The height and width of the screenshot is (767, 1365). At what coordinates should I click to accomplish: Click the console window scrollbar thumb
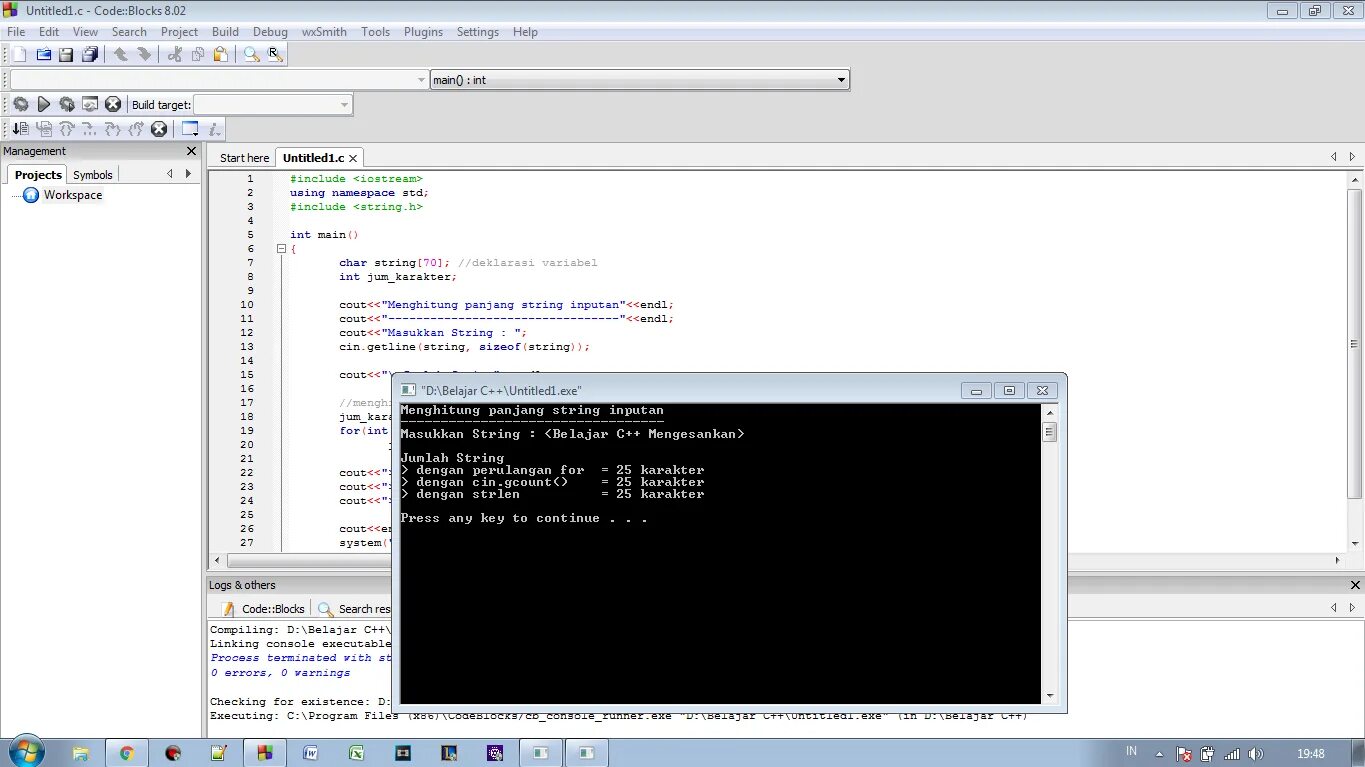(1049, 432)
